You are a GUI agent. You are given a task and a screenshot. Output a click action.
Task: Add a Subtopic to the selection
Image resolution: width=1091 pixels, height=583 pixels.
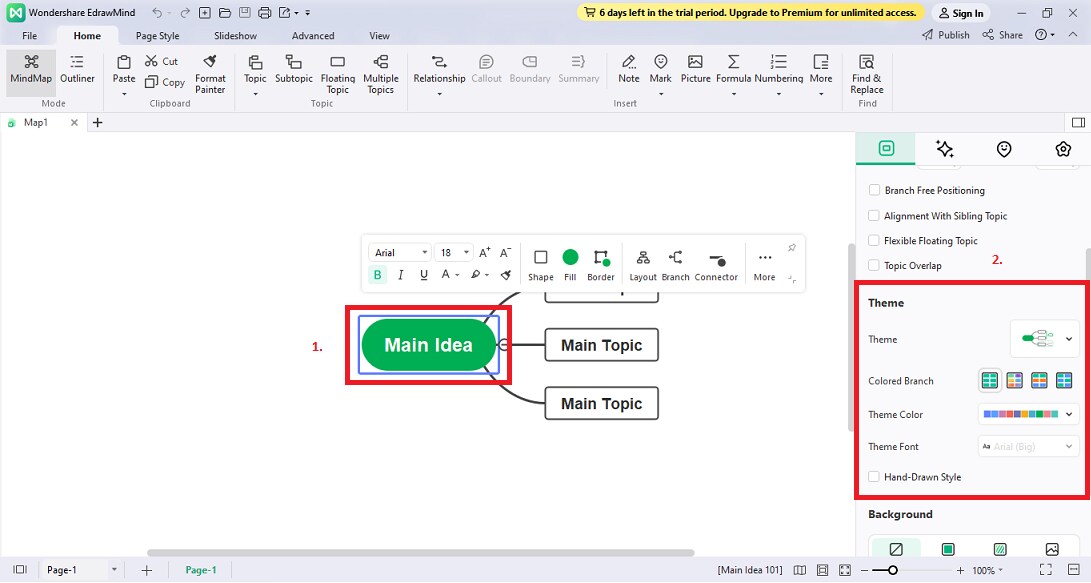click(294, 70)
